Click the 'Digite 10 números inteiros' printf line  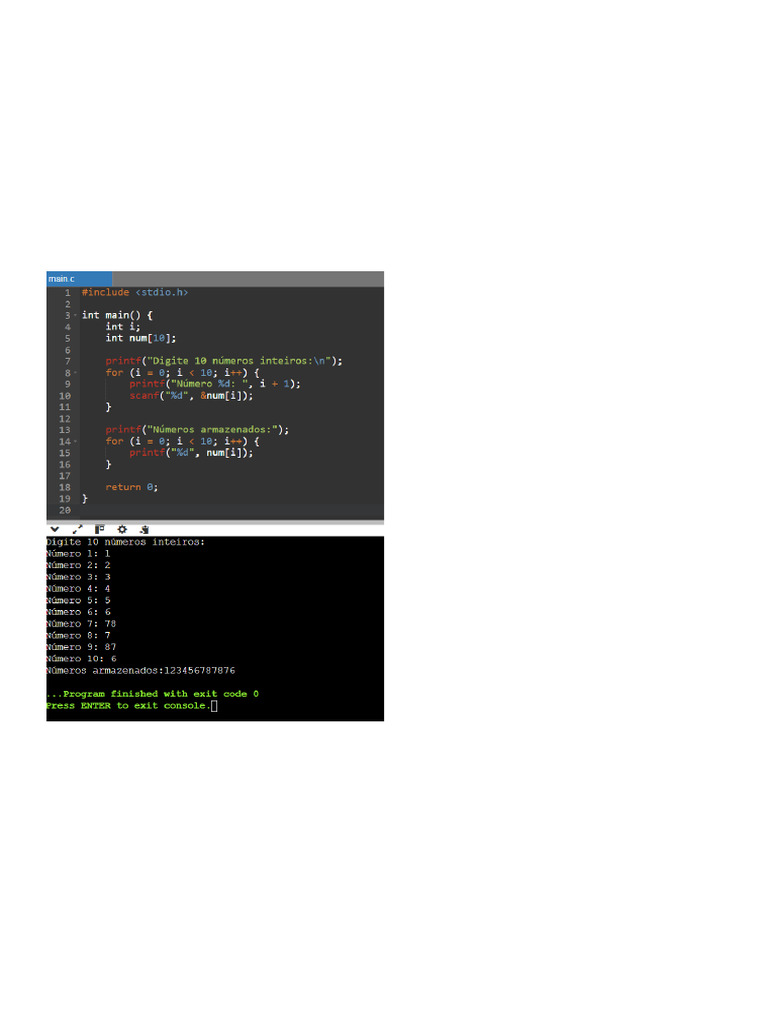[x=223, y=361]
